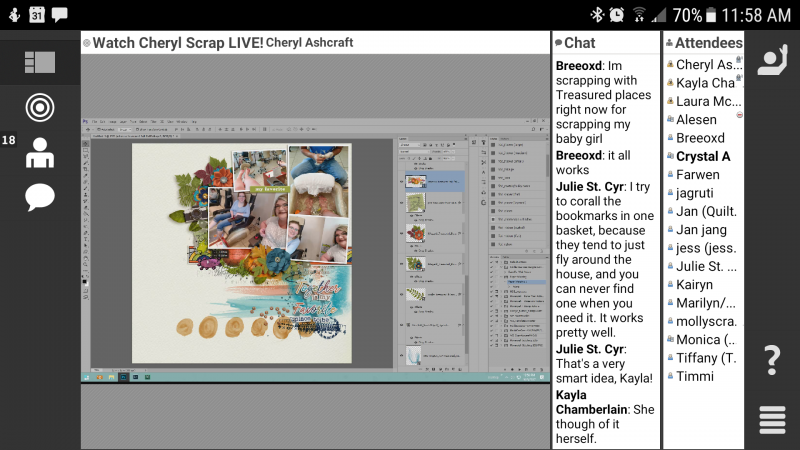This screenshot has height=450, width=800.
Task: Tap the message notification icon in status bar
Action: (60, 15)
